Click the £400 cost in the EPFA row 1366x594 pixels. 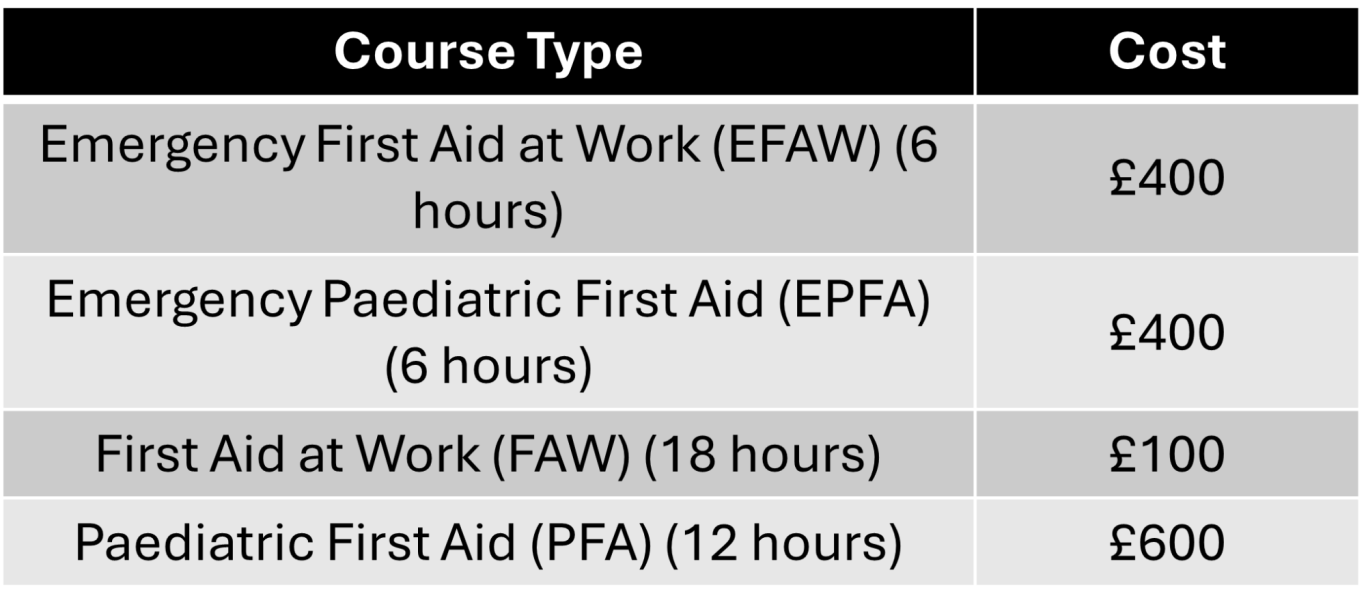(1168, 331)
